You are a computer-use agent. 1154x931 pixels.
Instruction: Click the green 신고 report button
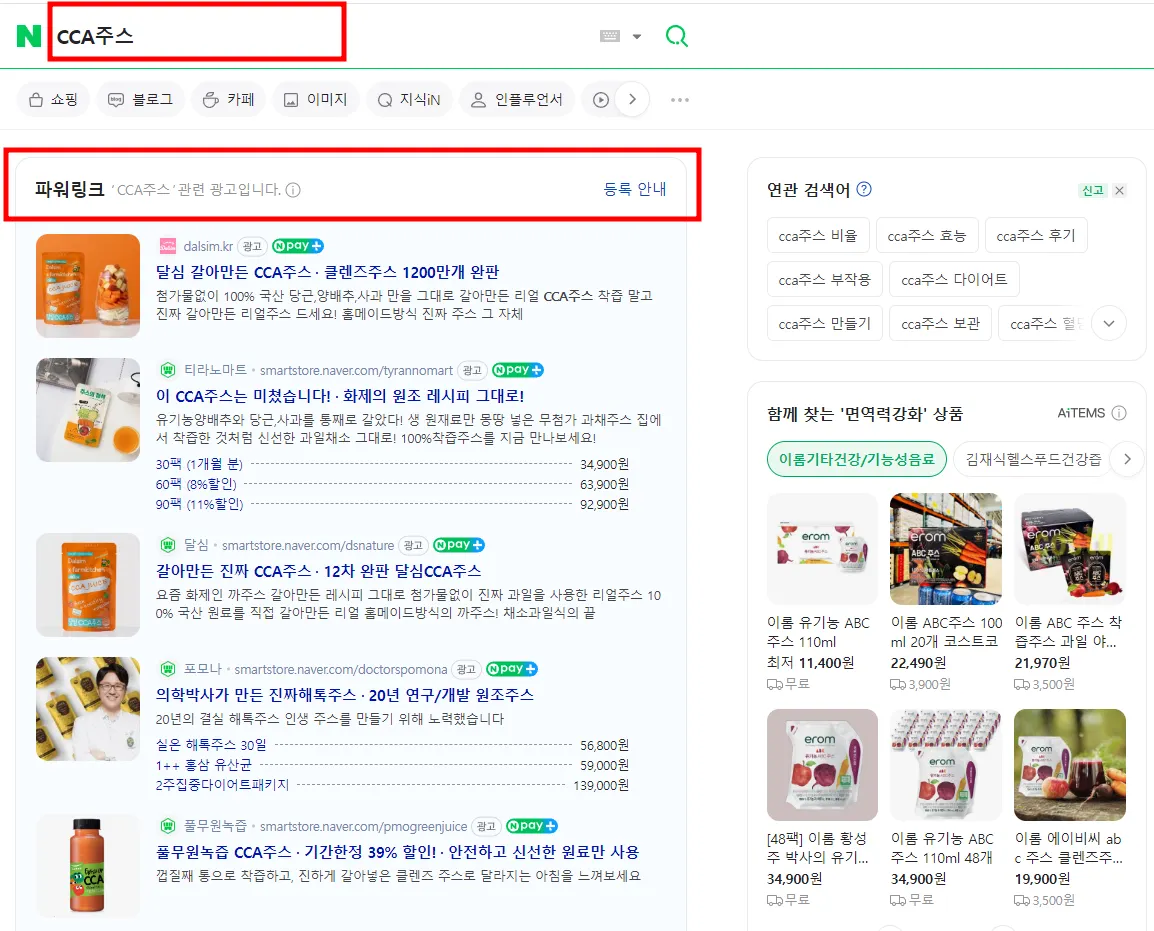tap(1093, 191)
